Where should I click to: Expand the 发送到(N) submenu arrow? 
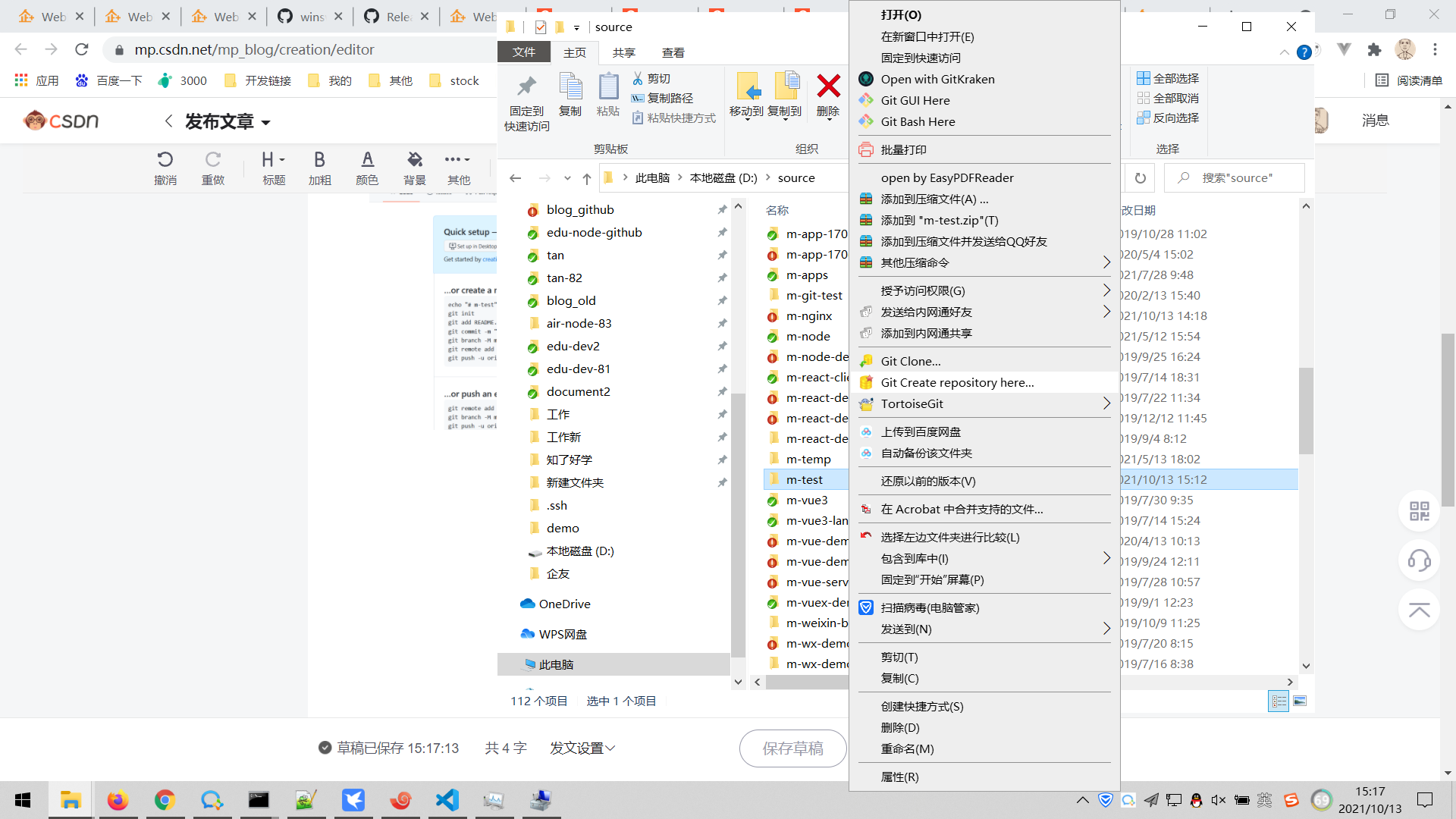click(x=1106, y=629)
